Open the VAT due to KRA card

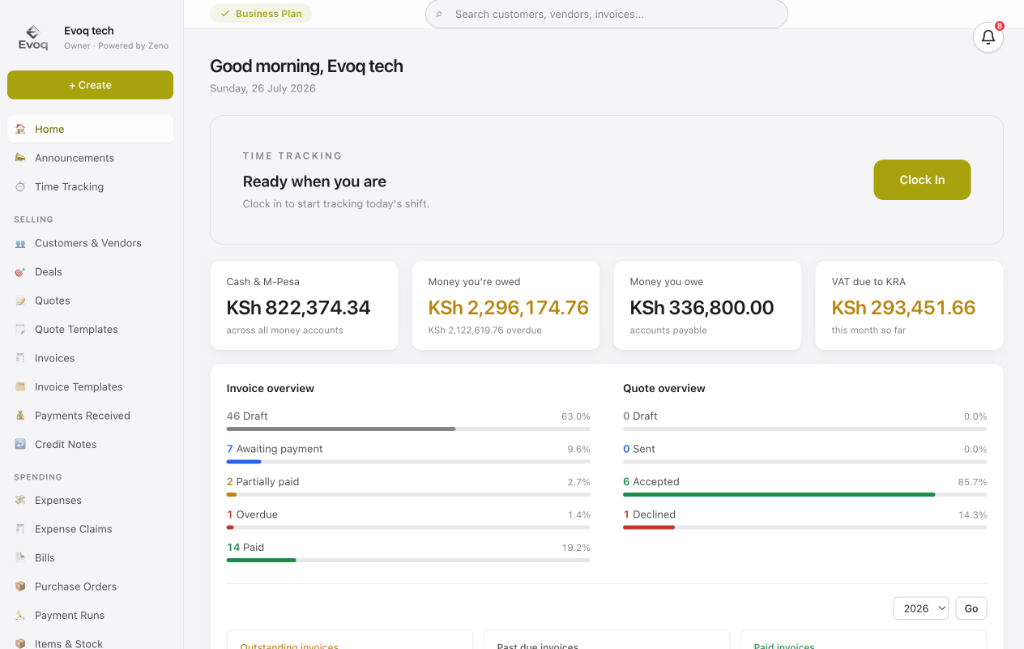click(x=909, y=306)
